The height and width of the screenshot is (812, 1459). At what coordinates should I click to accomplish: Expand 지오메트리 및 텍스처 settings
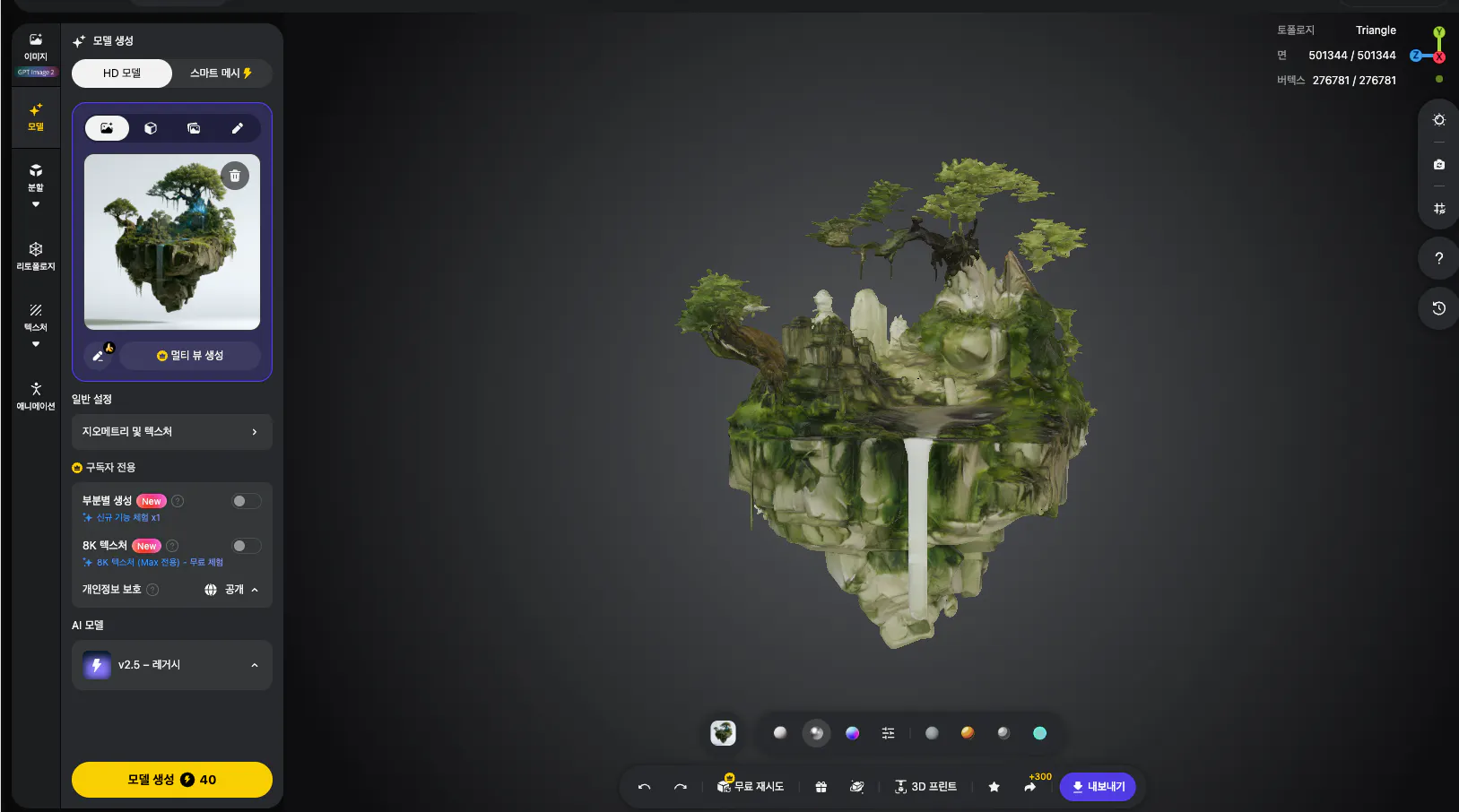(172, 431)
